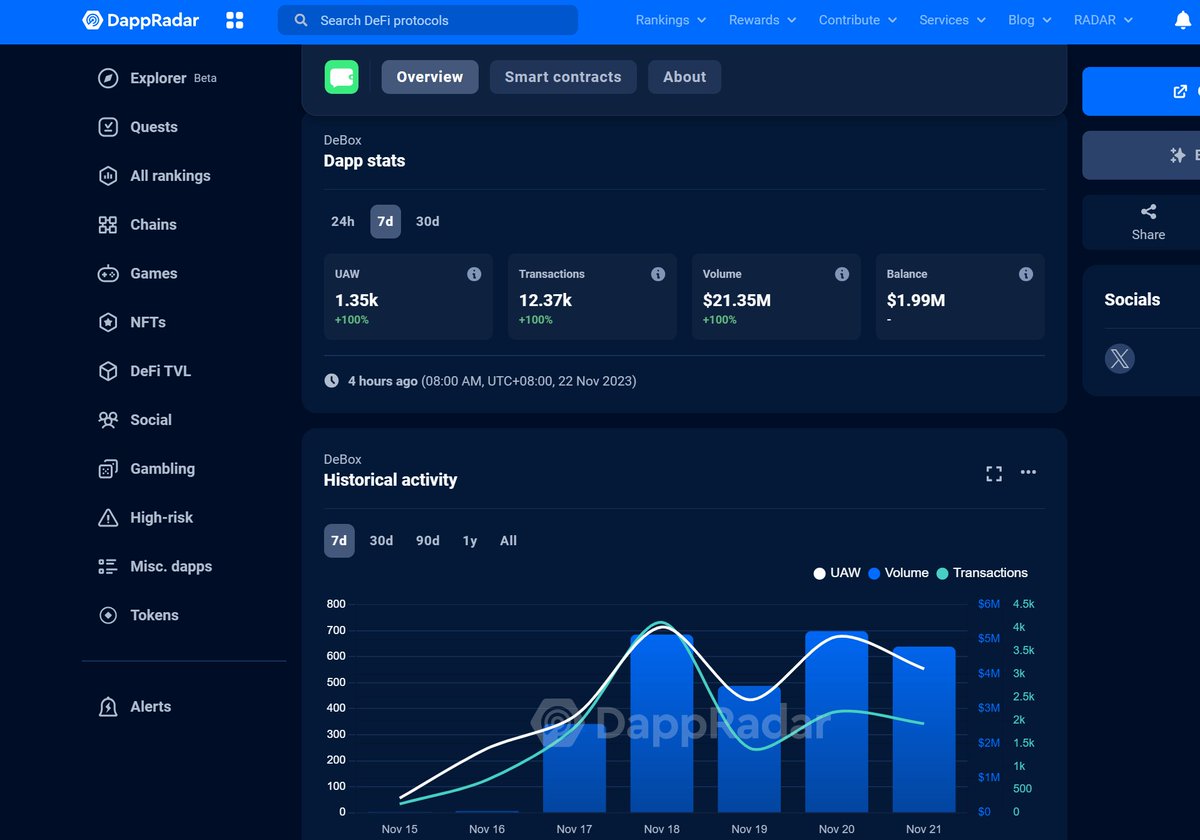Viewport: 1200px width, 840px height.
Task: Click the Quests checklist icon
Action: click(108, 127)
